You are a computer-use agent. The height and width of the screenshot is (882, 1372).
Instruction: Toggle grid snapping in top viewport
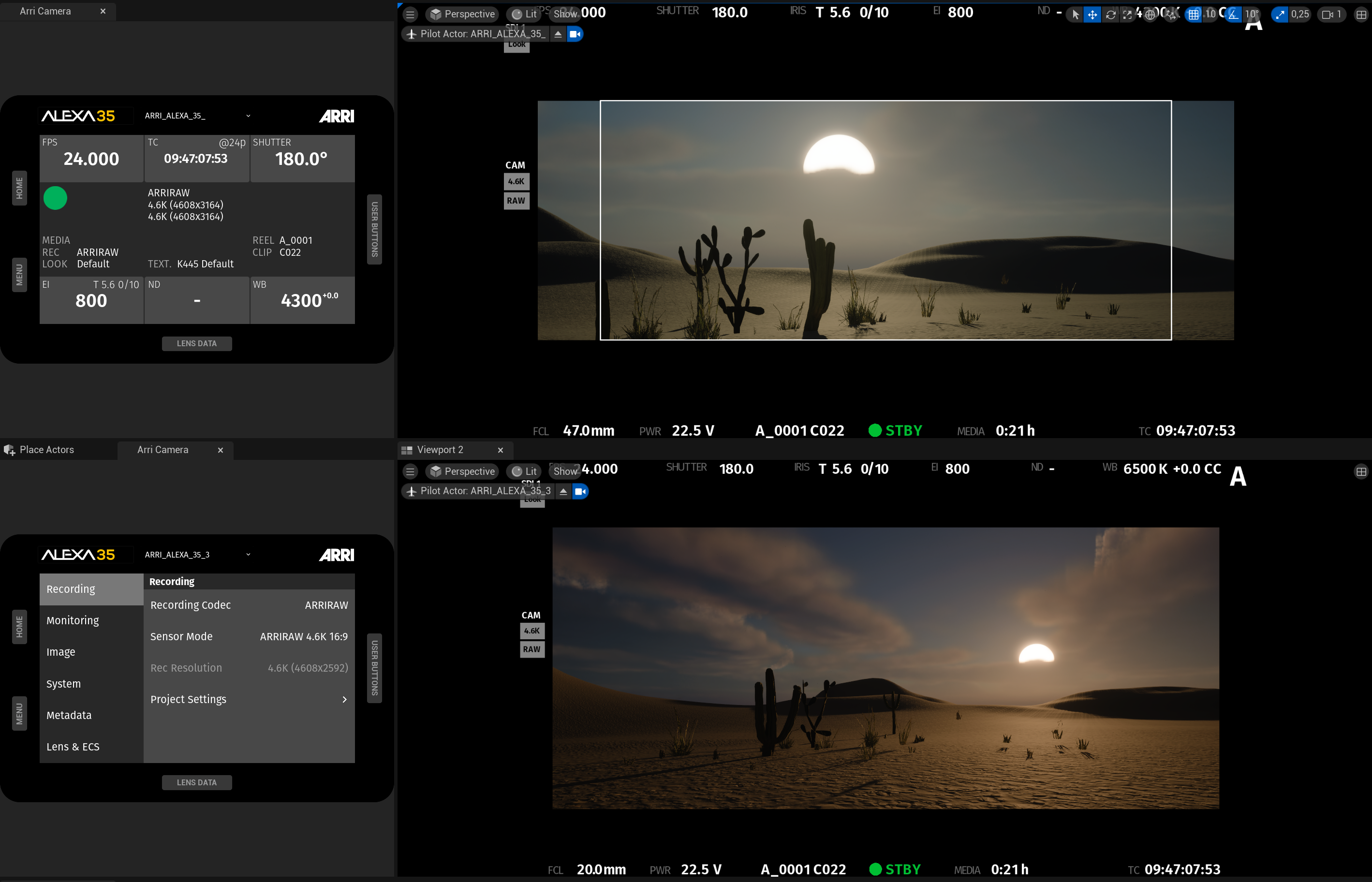[1194, 15]
